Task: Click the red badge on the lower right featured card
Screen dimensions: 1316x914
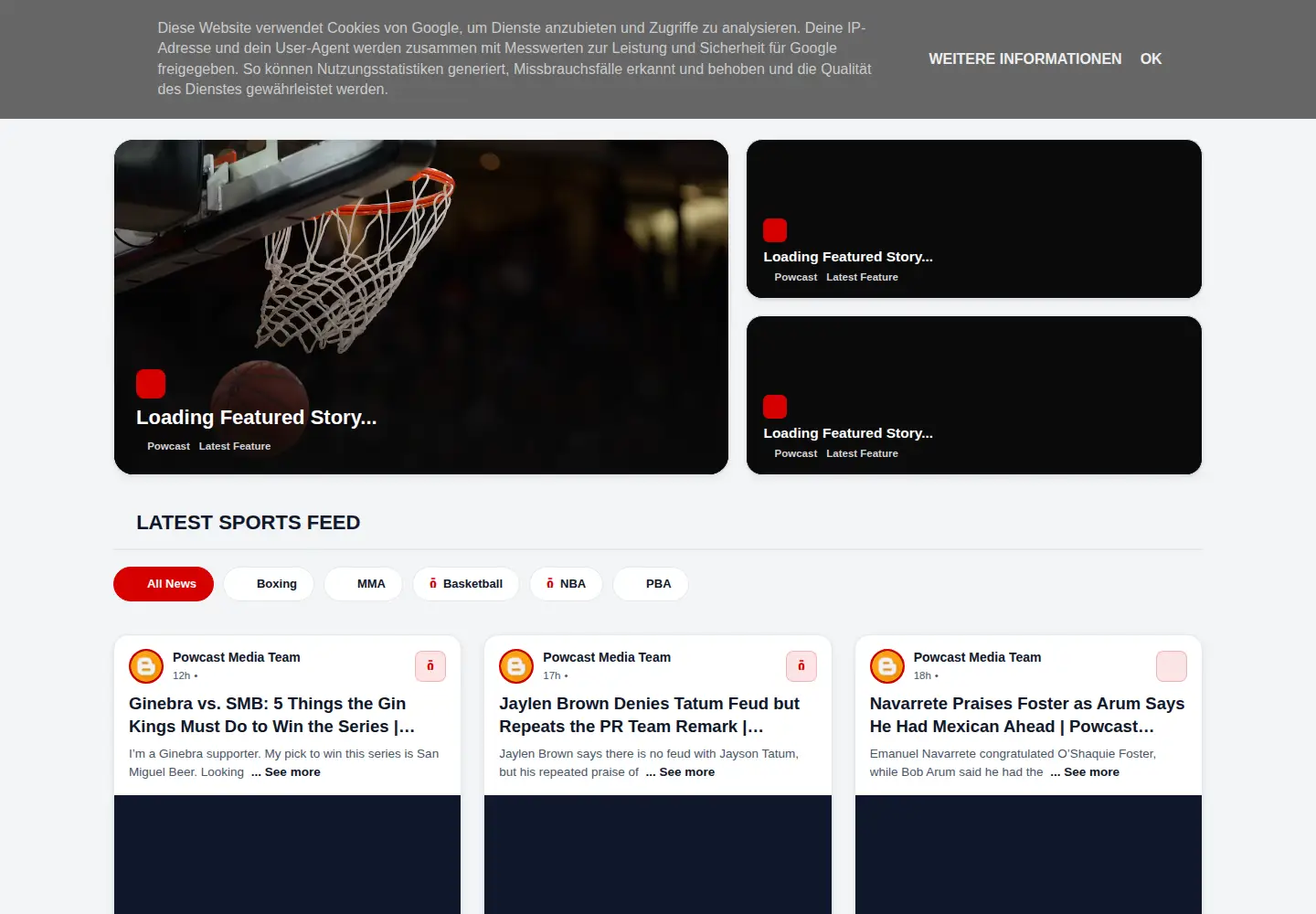Action: pos(775,407)
